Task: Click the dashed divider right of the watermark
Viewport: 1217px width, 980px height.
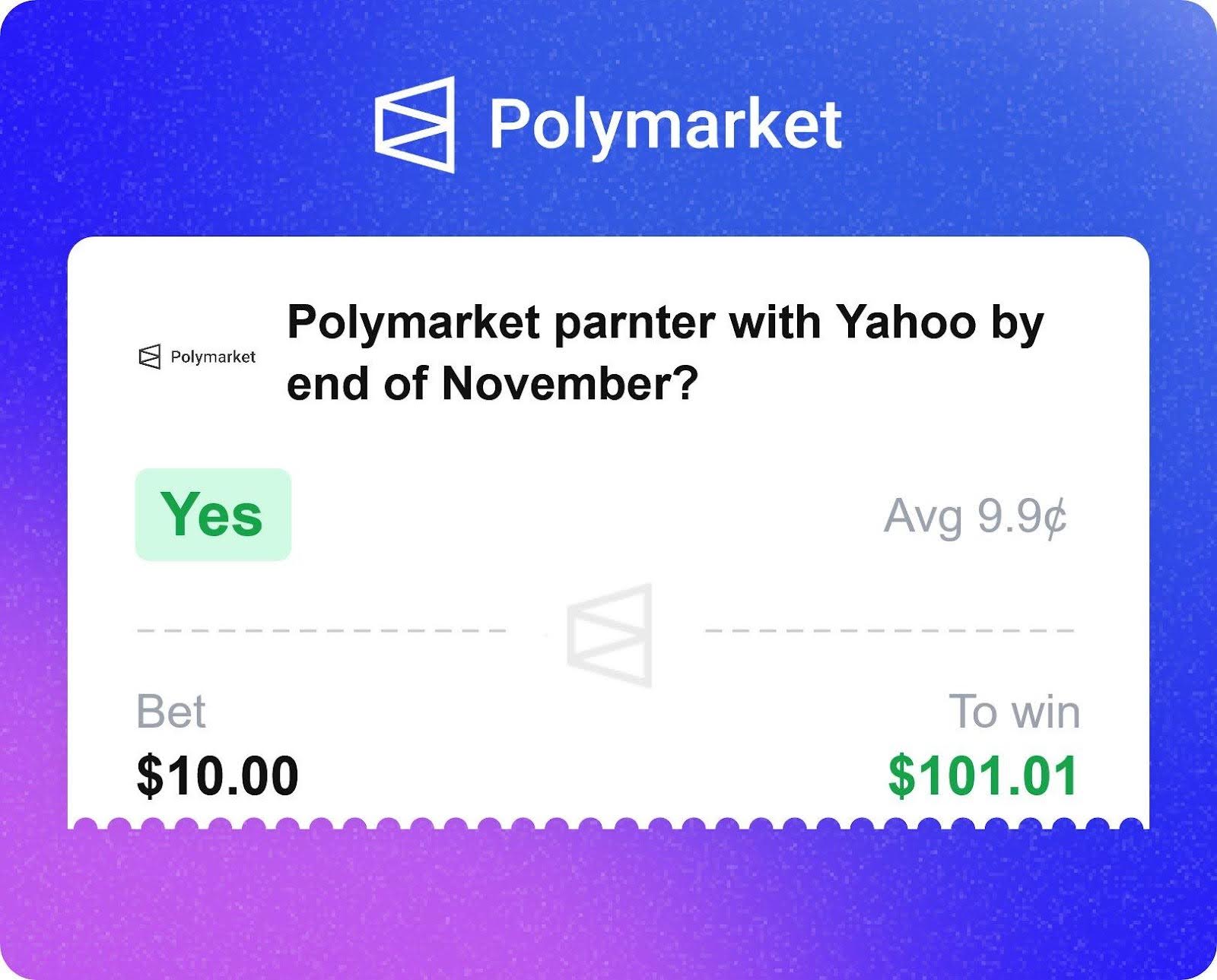Action: [x=888, y=630]
